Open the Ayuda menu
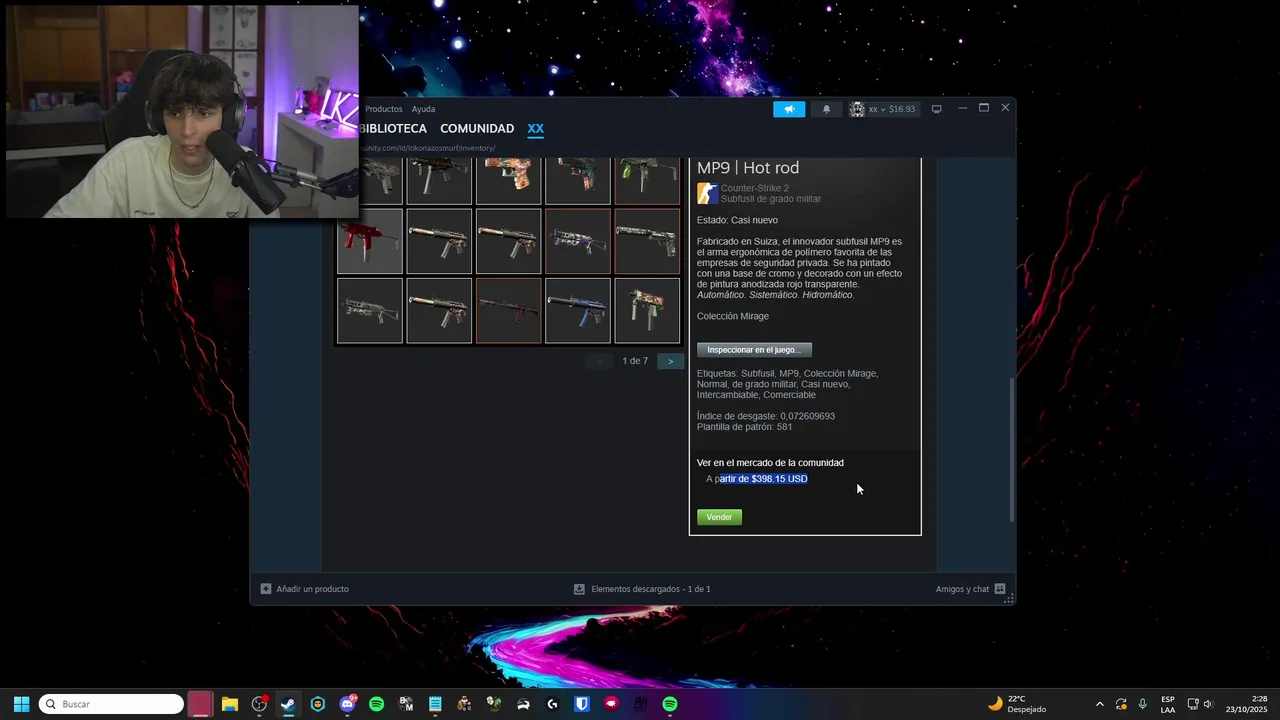The height and width of the screenshot is (720, 1280). pos(423,109)
